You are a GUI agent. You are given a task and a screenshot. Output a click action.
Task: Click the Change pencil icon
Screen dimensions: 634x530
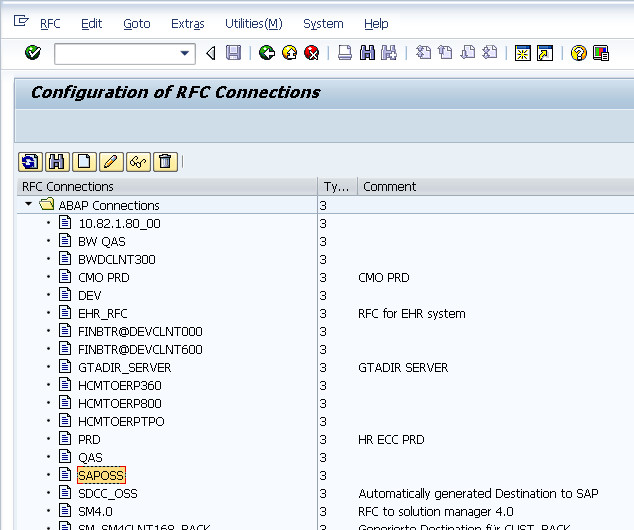[x=111, y=162]
